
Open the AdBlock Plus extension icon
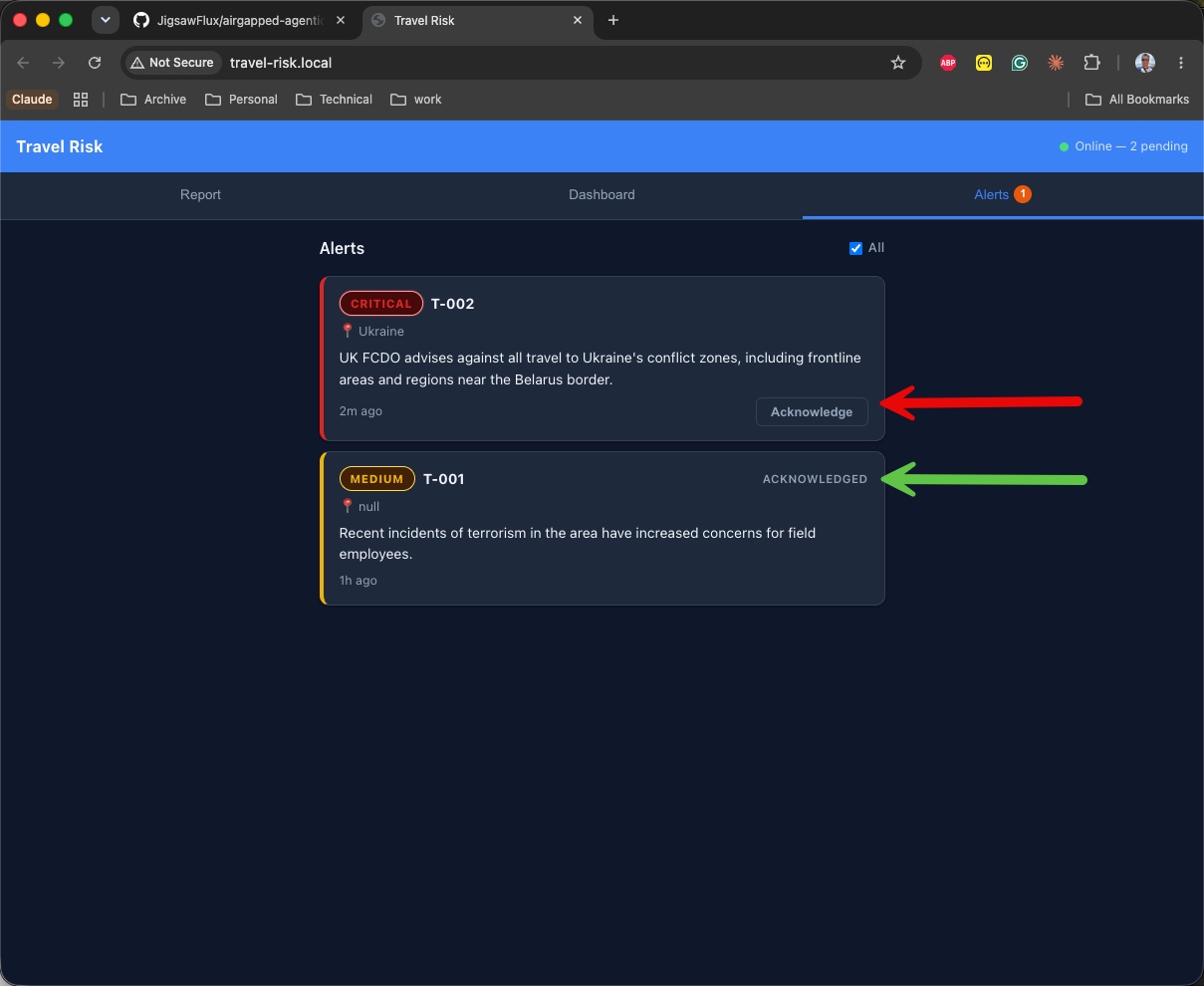948,63
